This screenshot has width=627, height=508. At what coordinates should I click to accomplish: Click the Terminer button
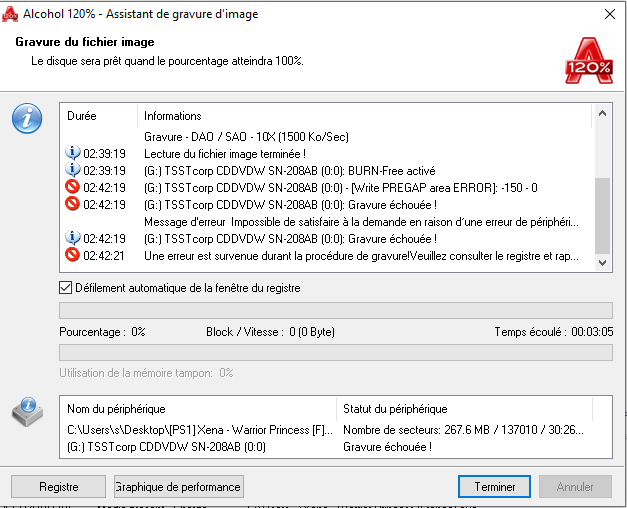(x=494, y=486)
